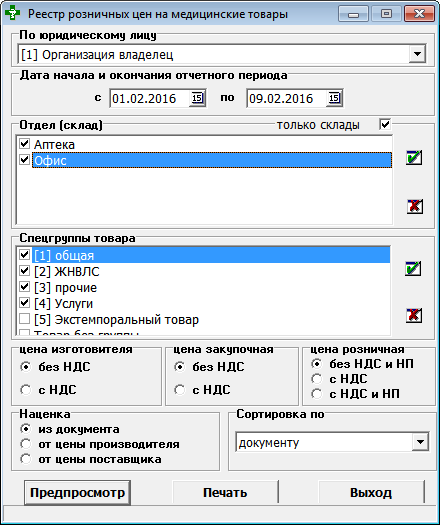Select the highlighted '[1] общая' row

(211, 255)
